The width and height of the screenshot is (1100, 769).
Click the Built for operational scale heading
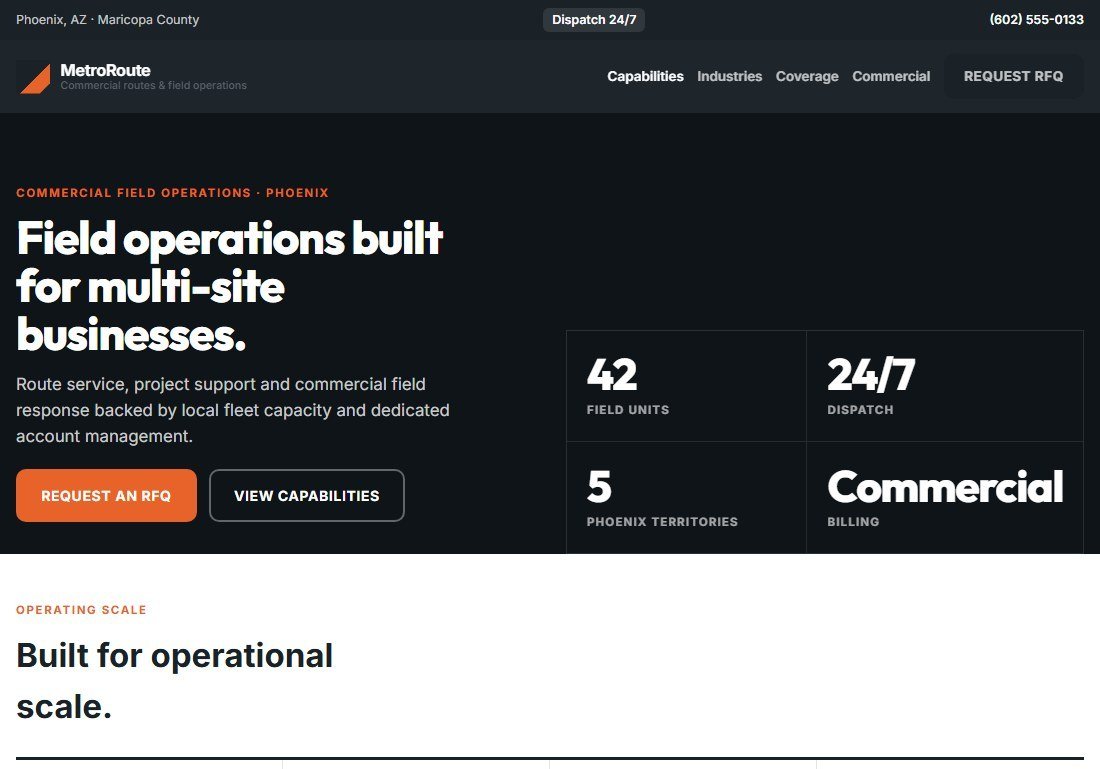175,681
